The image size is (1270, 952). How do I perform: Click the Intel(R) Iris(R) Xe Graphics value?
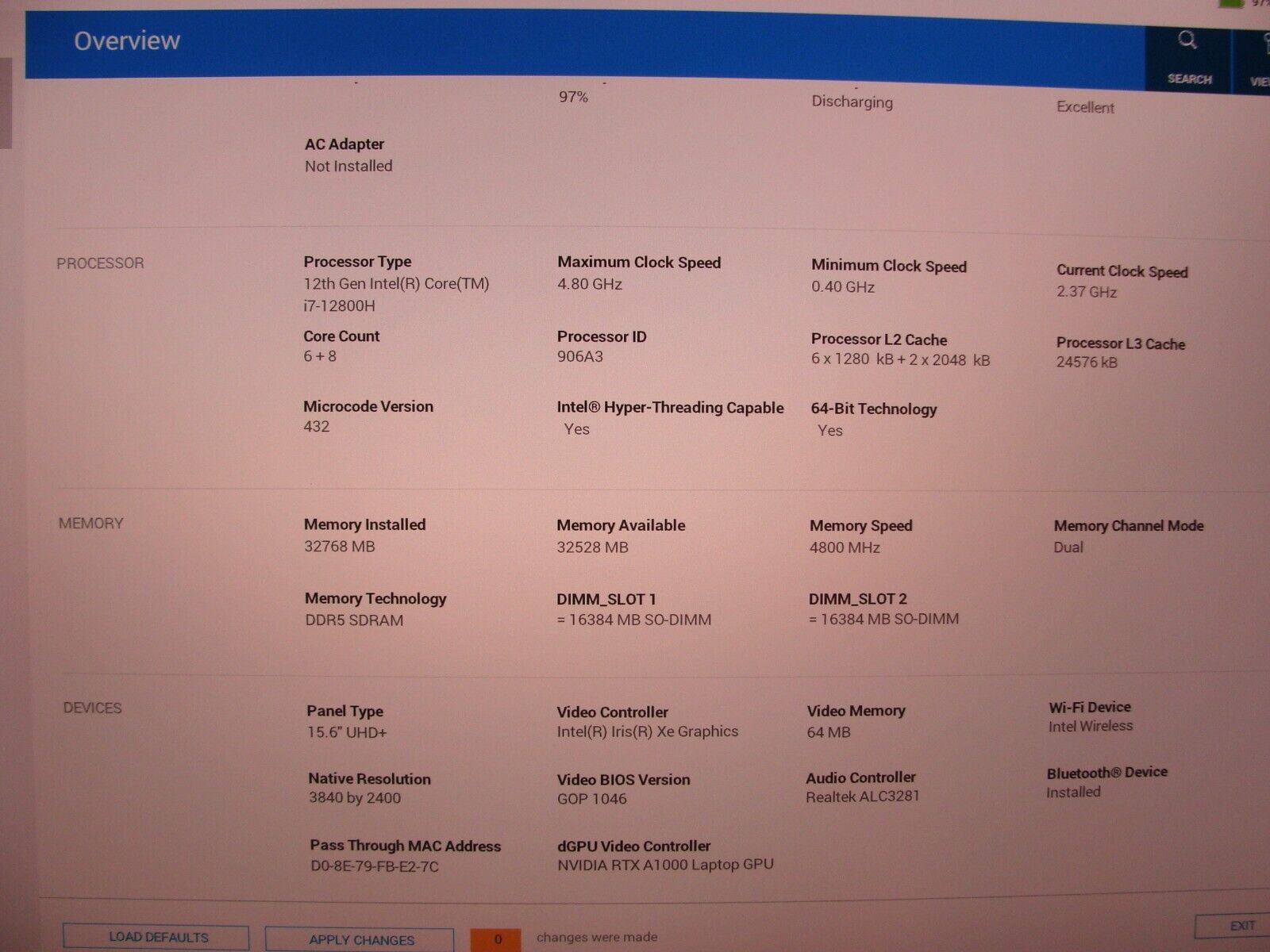click(x=648, y=731)
